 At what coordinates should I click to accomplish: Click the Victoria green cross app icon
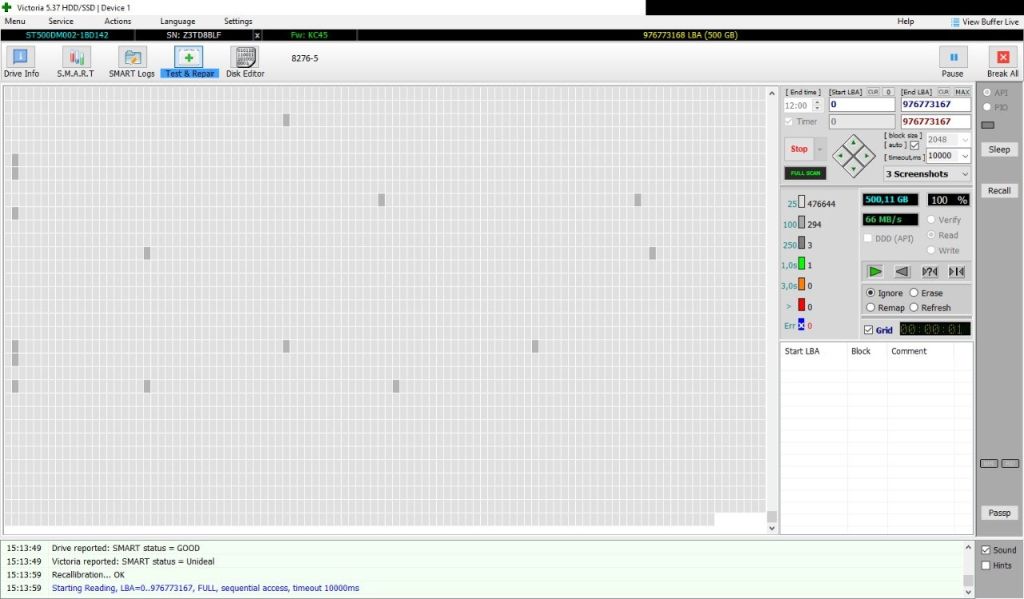[x=7, y=7]
